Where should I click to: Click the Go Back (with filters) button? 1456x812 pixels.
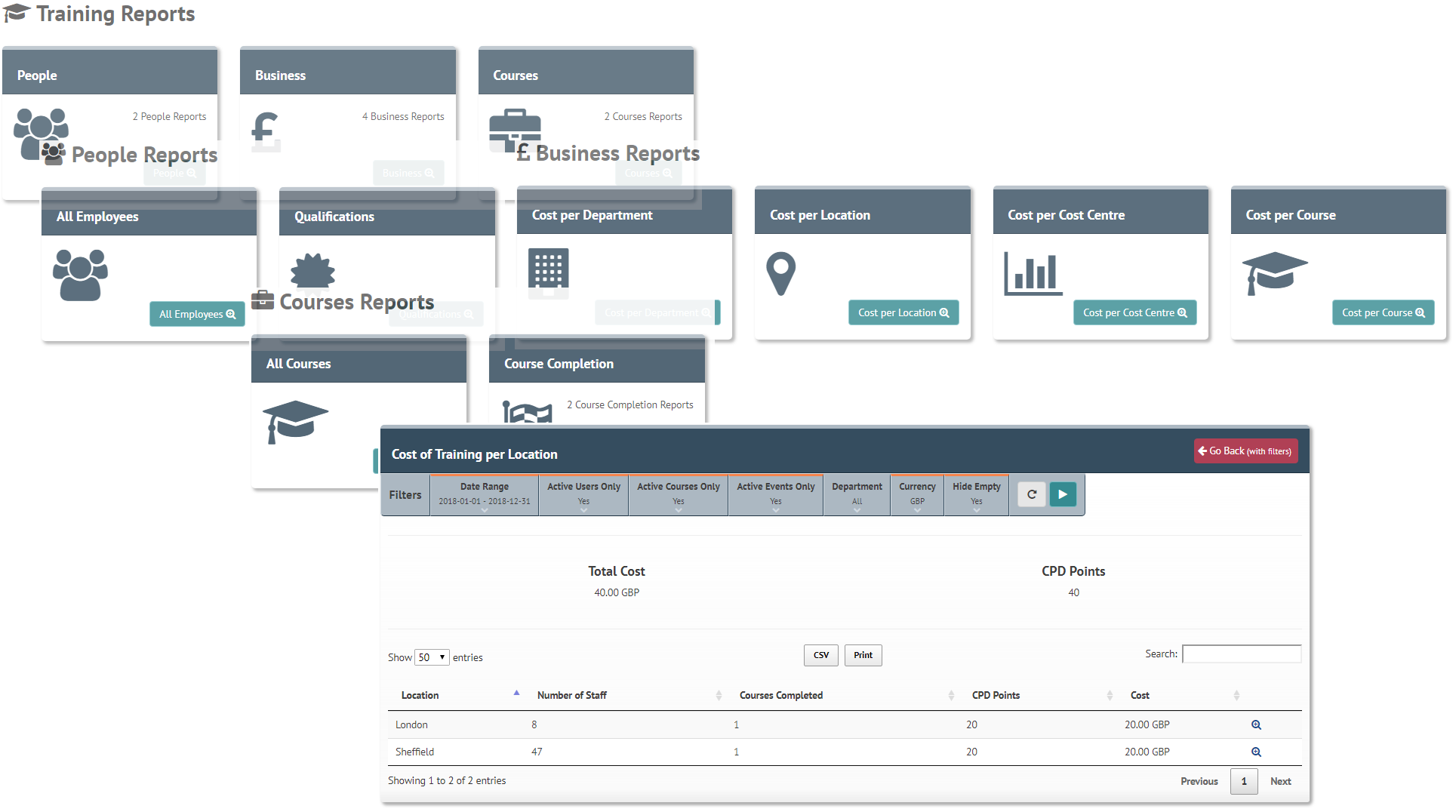(x=1245, y=451)
